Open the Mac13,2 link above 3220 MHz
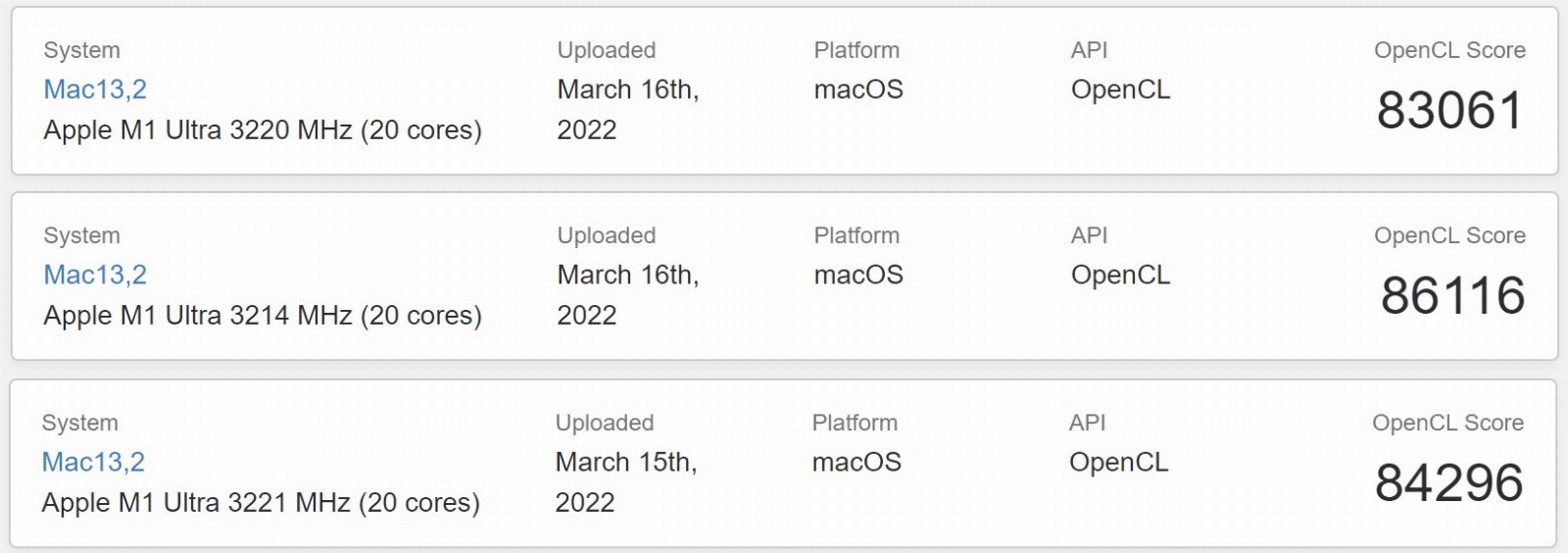This screenshot has height=553, width=1568. (95, 89)
